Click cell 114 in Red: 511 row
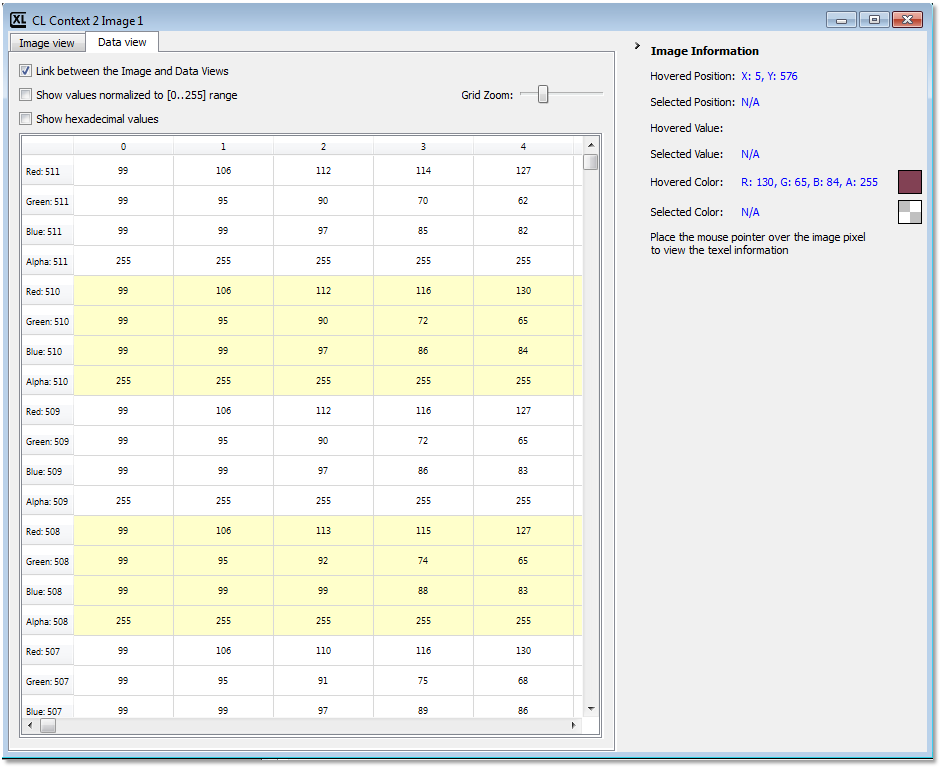 [424, 171]
